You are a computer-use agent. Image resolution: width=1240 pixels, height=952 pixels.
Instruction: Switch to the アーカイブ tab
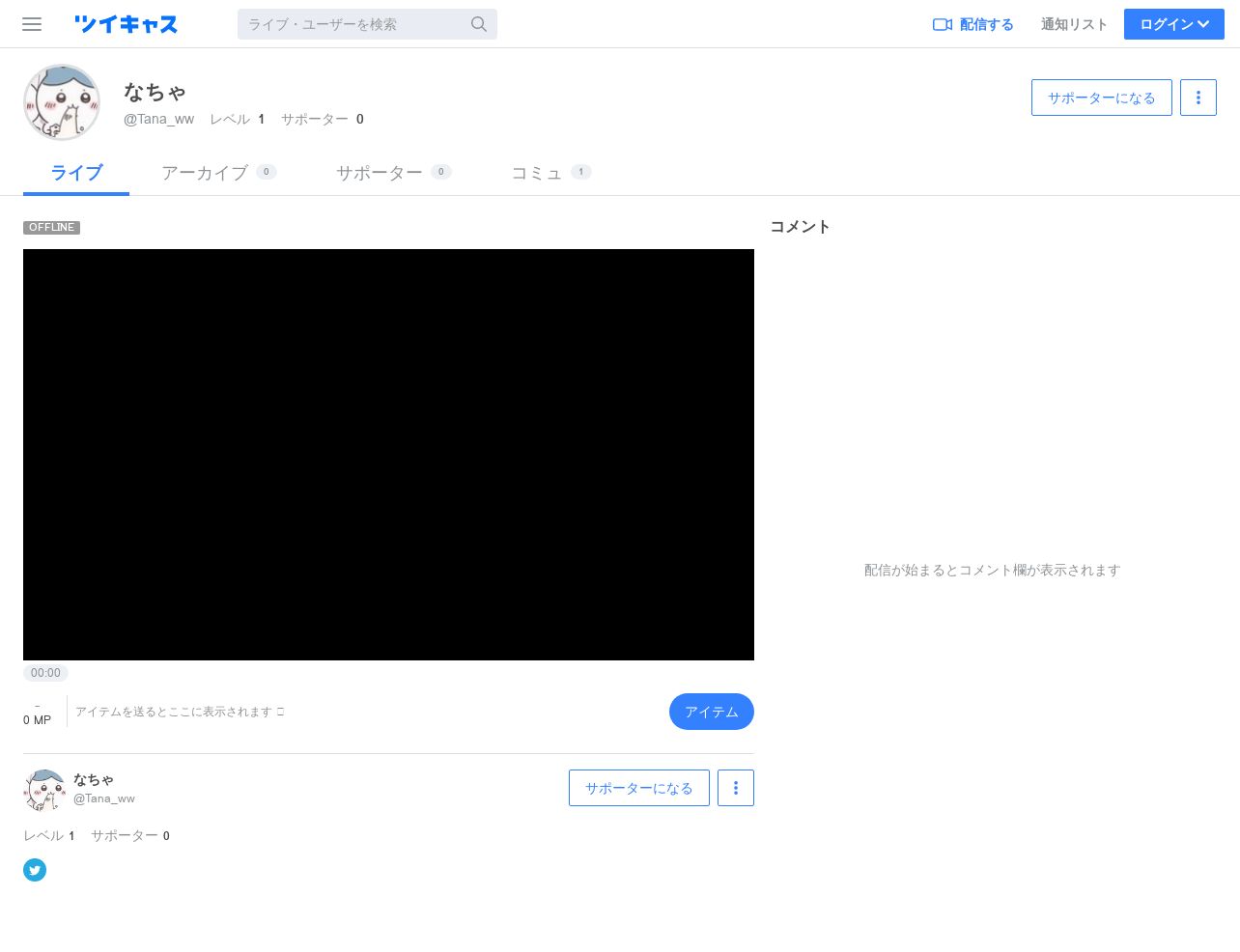[219, 173]
